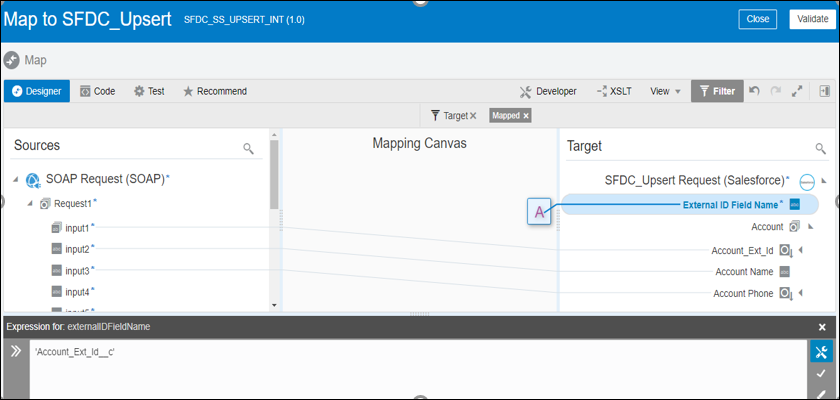The width and height of the screenshot is (840, 400).
Task: Click the SFDC_SS_UPSERT_INT (1.0) label
Action: pyautogui.click(x=244, y=20)
